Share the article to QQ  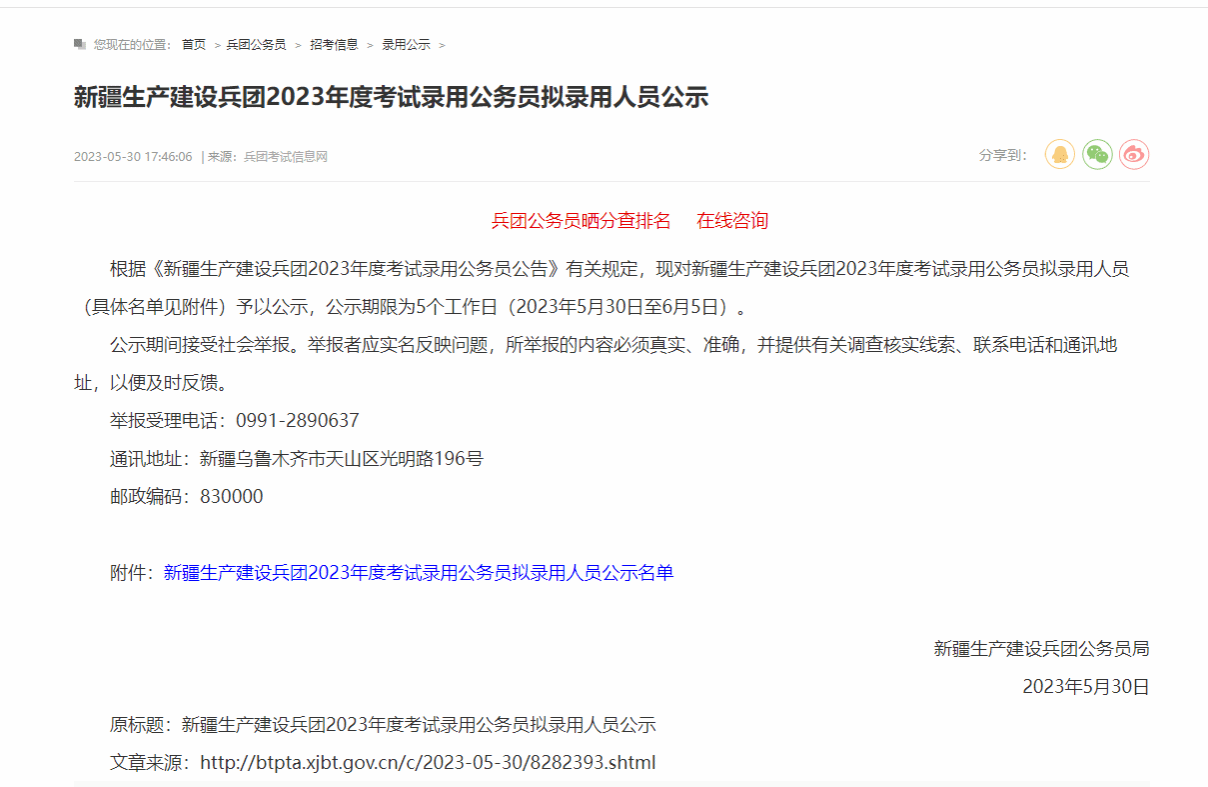tap(1060, 155)
